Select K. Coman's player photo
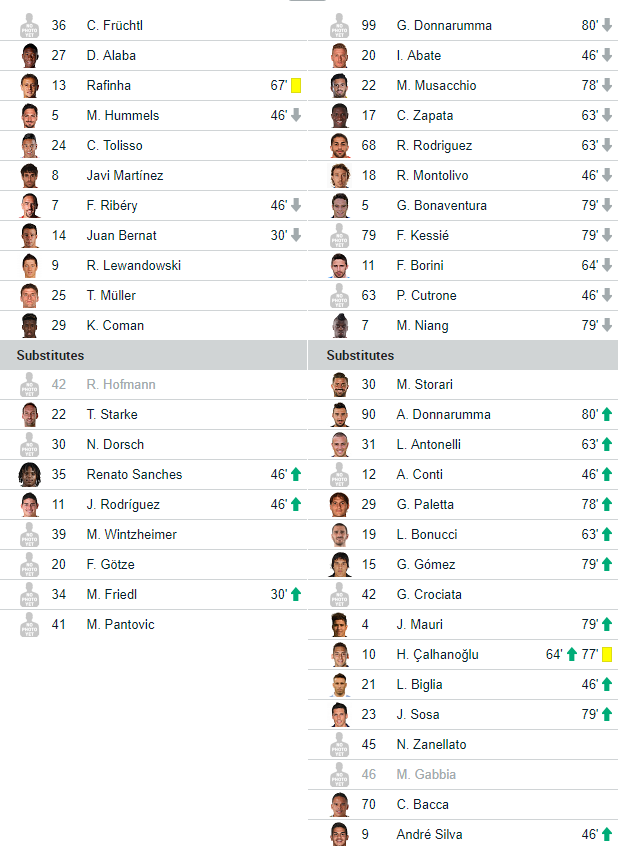623x846 pixels. coord(30,325)
